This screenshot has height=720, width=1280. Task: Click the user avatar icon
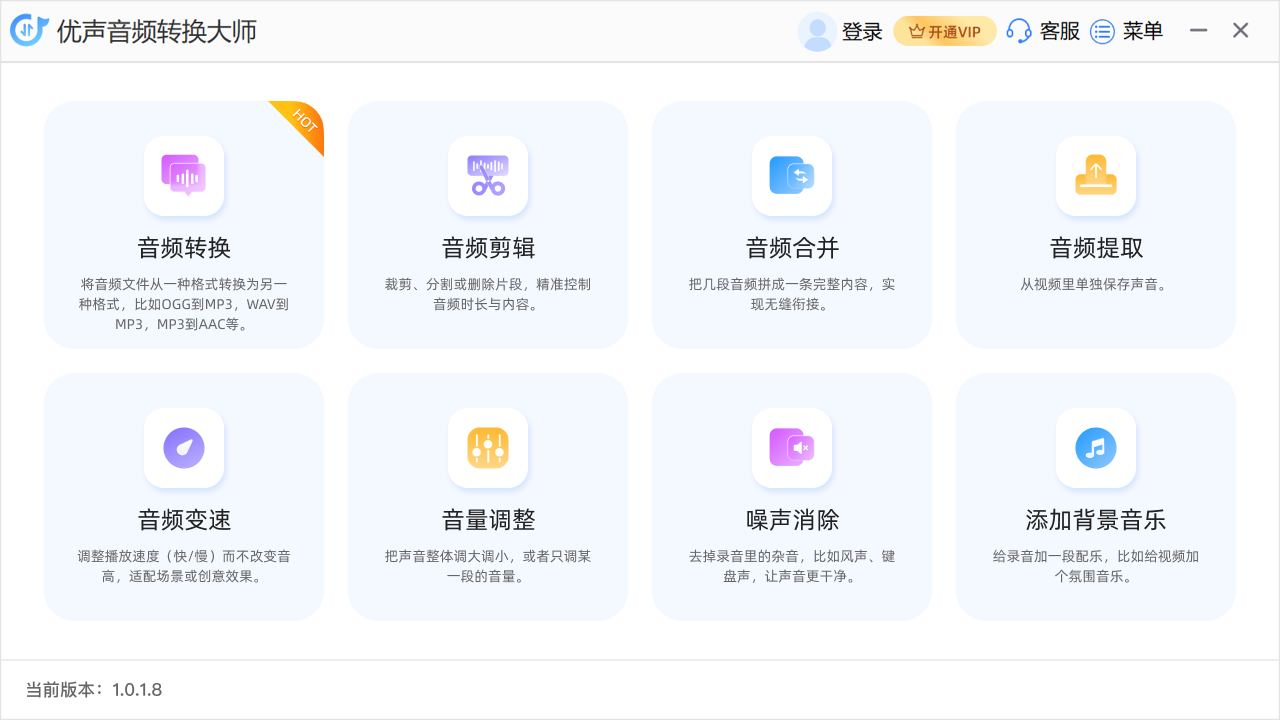point(817,31)
